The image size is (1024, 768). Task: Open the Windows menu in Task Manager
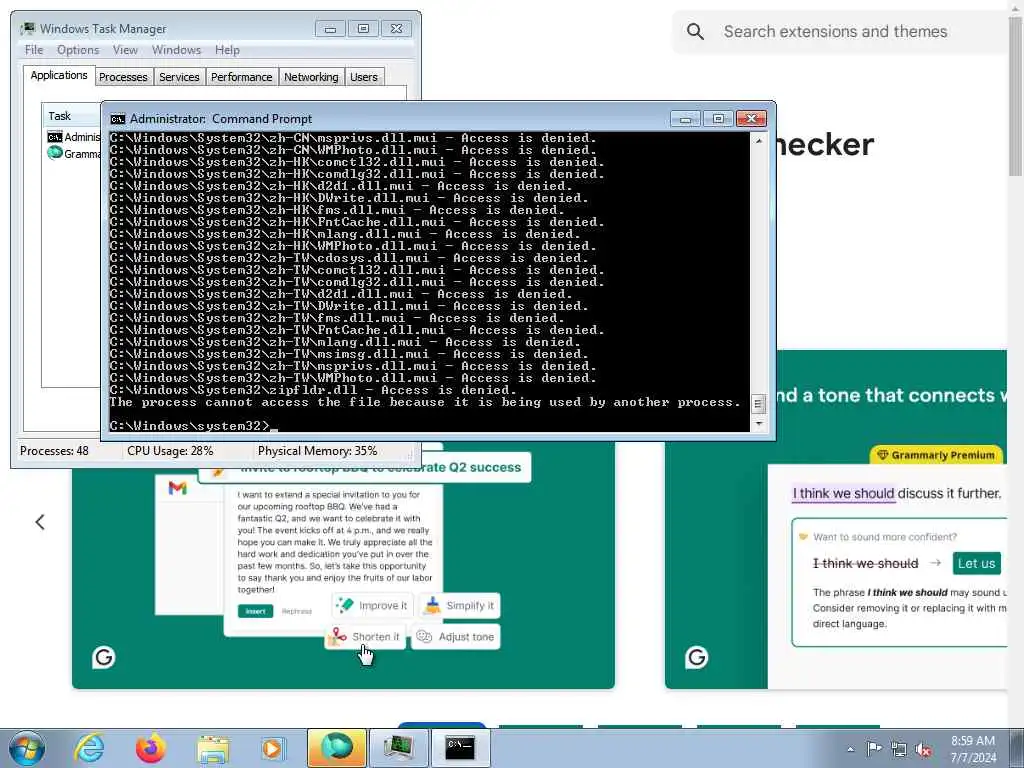click(176, 50)
